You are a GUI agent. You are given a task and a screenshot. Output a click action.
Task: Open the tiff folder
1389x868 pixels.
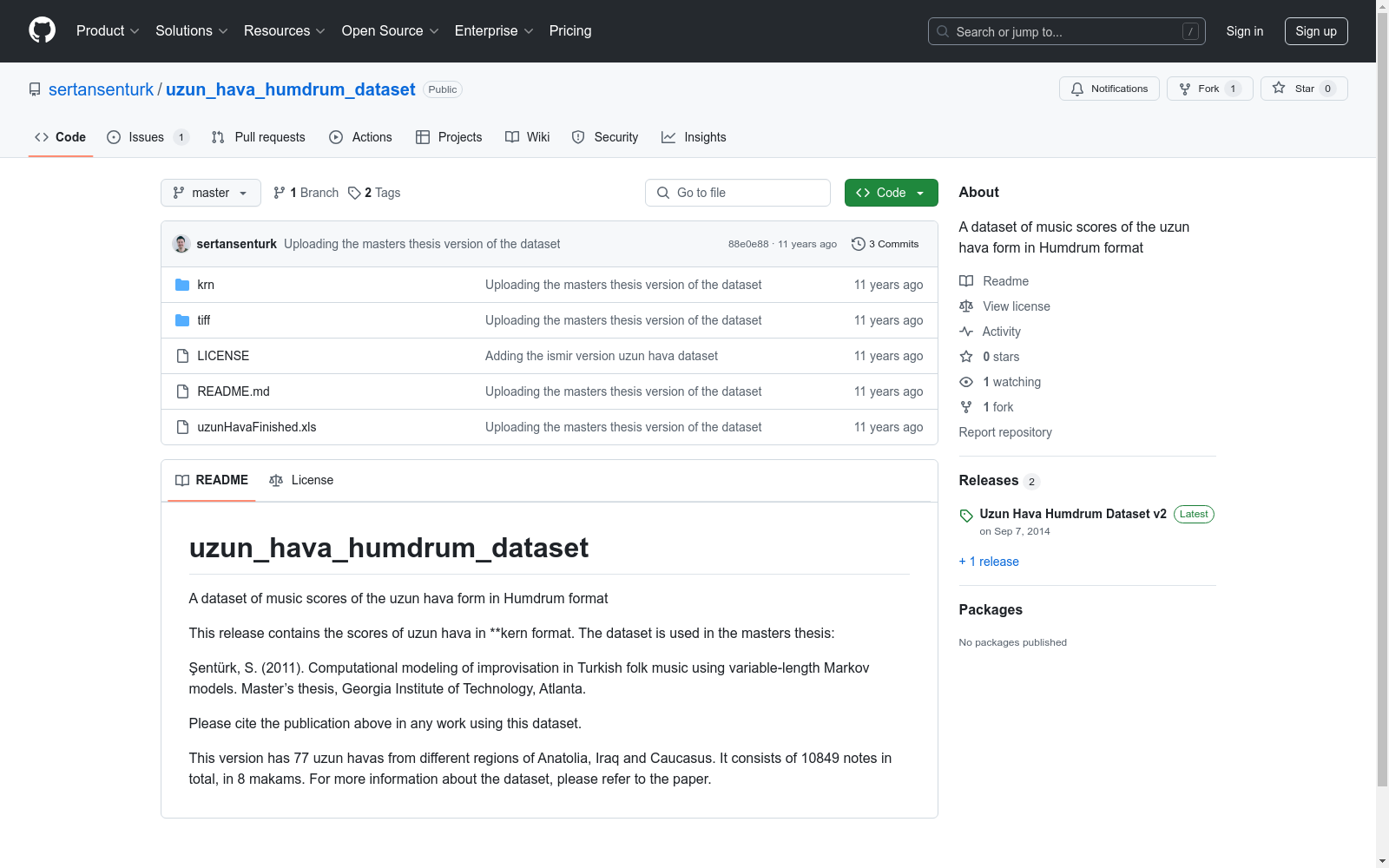click(204, 320)
